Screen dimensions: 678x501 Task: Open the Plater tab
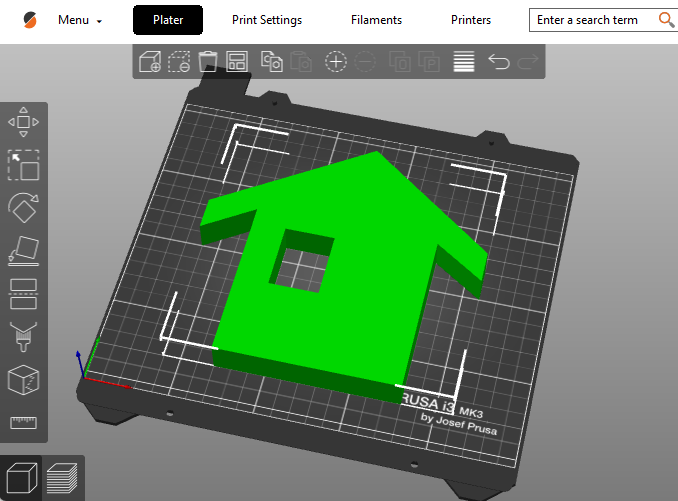point(168,20)
